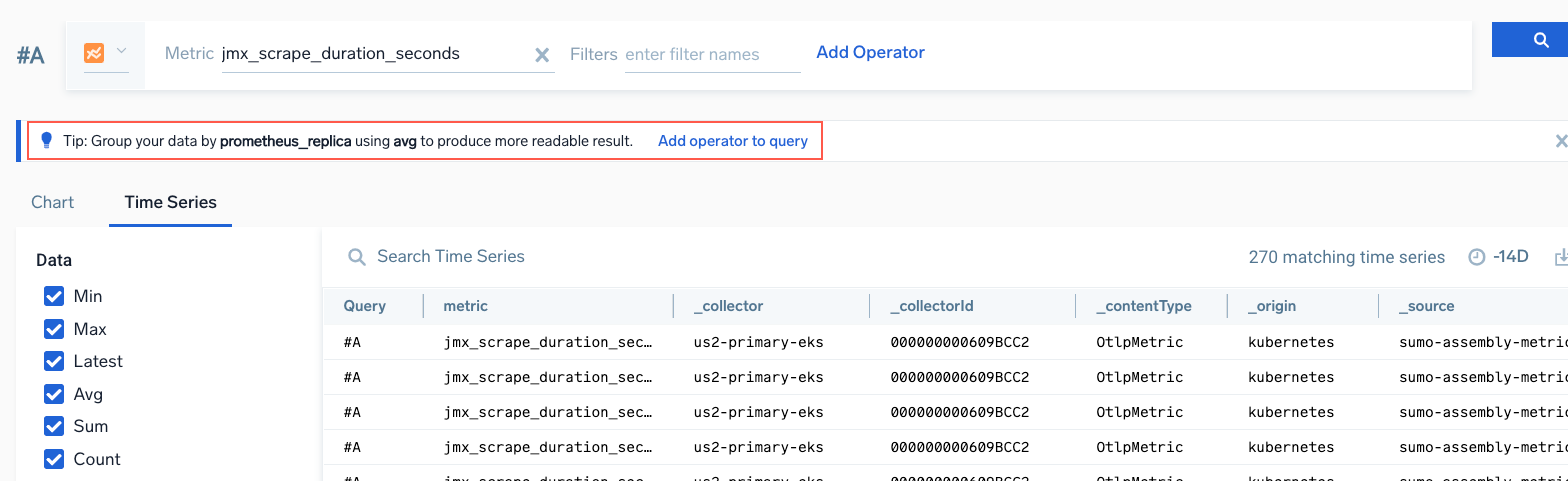
Task: Click the clock time range icon
Action: [x=1476, y=257]
